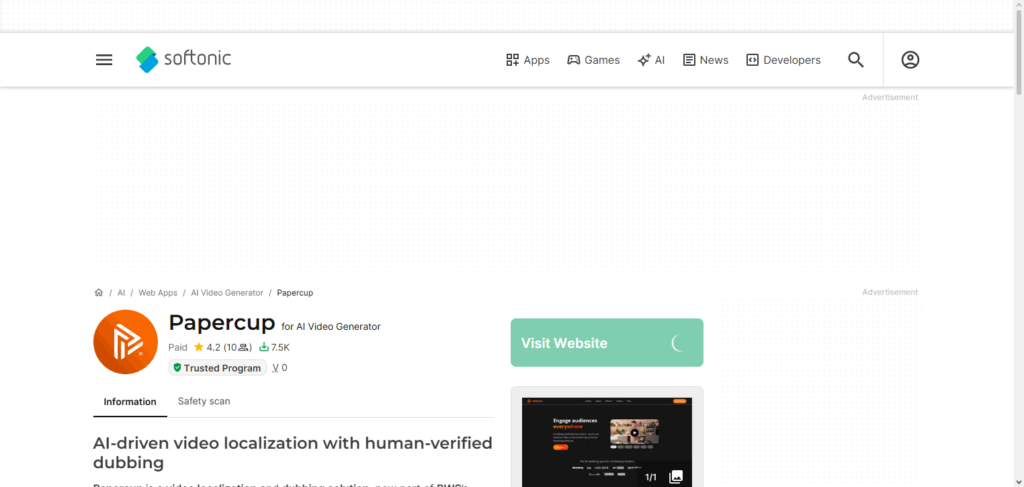
Task: Open the screenshot gallery icon
Action: (x=677, y=477)
